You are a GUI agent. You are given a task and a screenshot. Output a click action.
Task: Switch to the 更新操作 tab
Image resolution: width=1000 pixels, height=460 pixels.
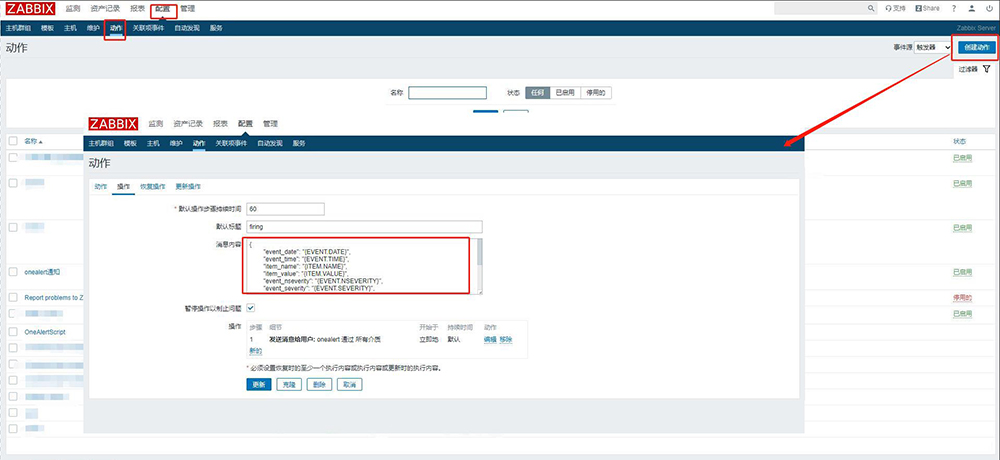point(188,187)
